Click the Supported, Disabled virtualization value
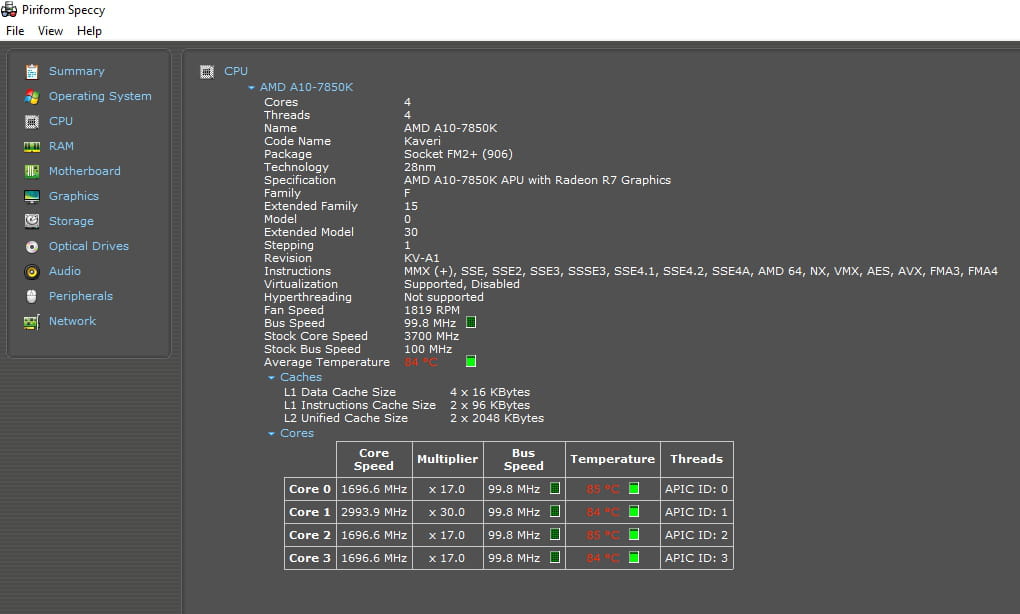 pyautogui.click(x=461, y=284)
